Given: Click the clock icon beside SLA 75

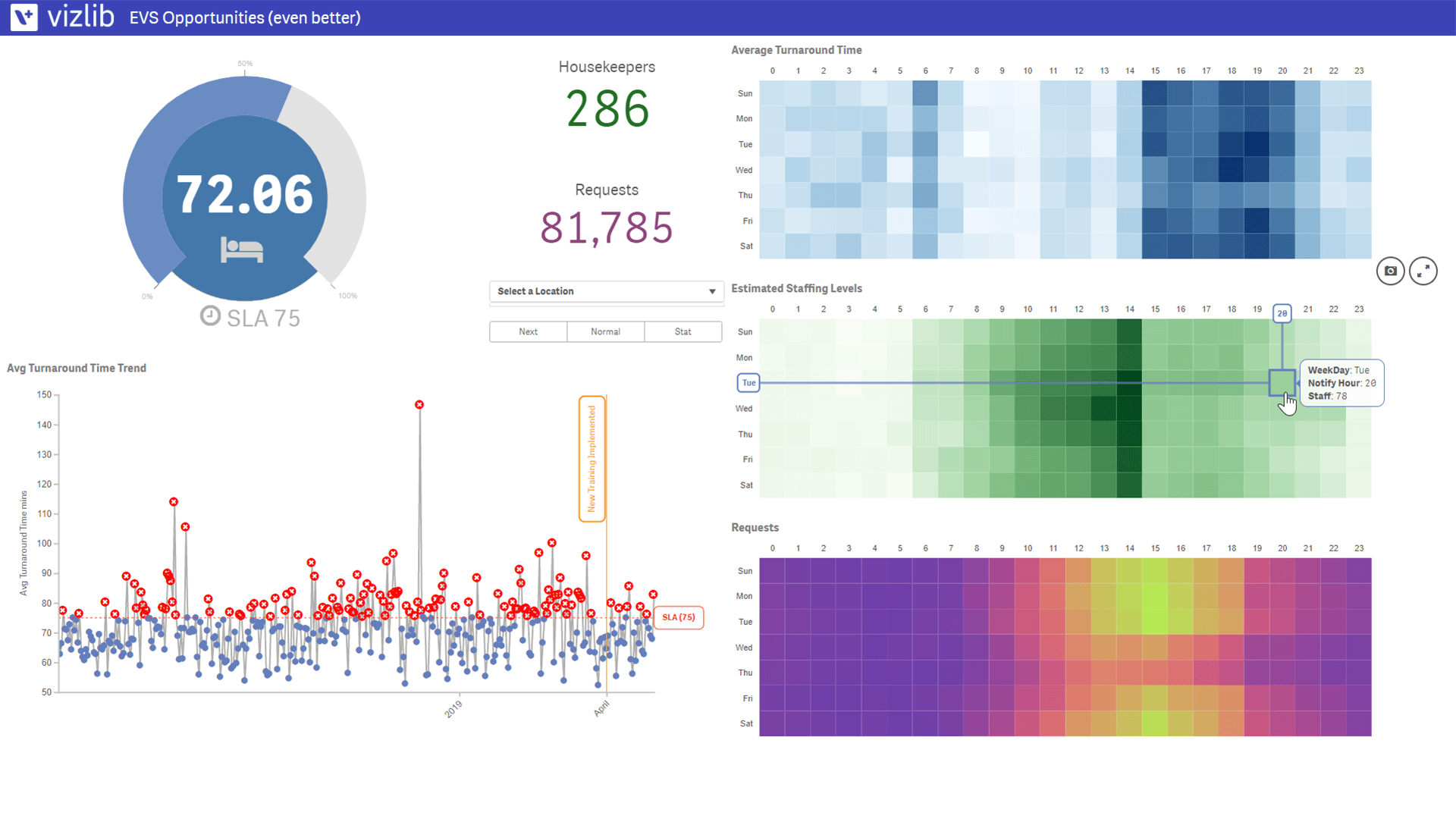Looking at the screenshot, I should [x=210, y=315].
